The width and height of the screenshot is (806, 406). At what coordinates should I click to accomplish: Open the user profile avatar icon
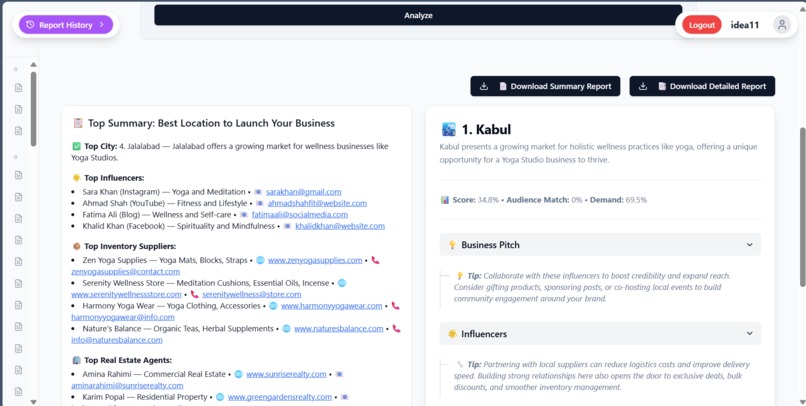(782, 25)
